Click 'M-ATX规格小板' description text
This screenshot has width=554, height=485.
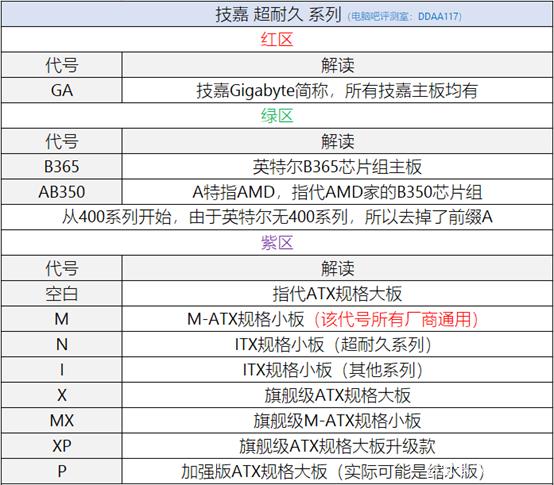(x=246, y=319)
